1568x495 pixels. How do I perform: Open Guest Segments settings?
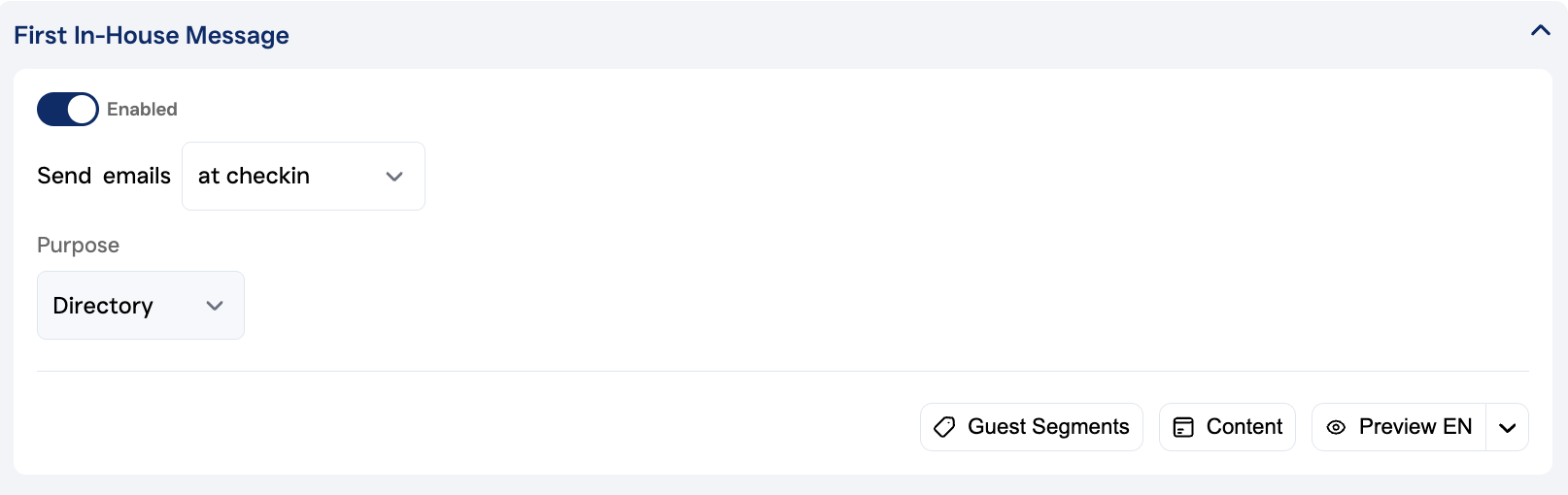pyautogui.click(x=1031, y=427)
